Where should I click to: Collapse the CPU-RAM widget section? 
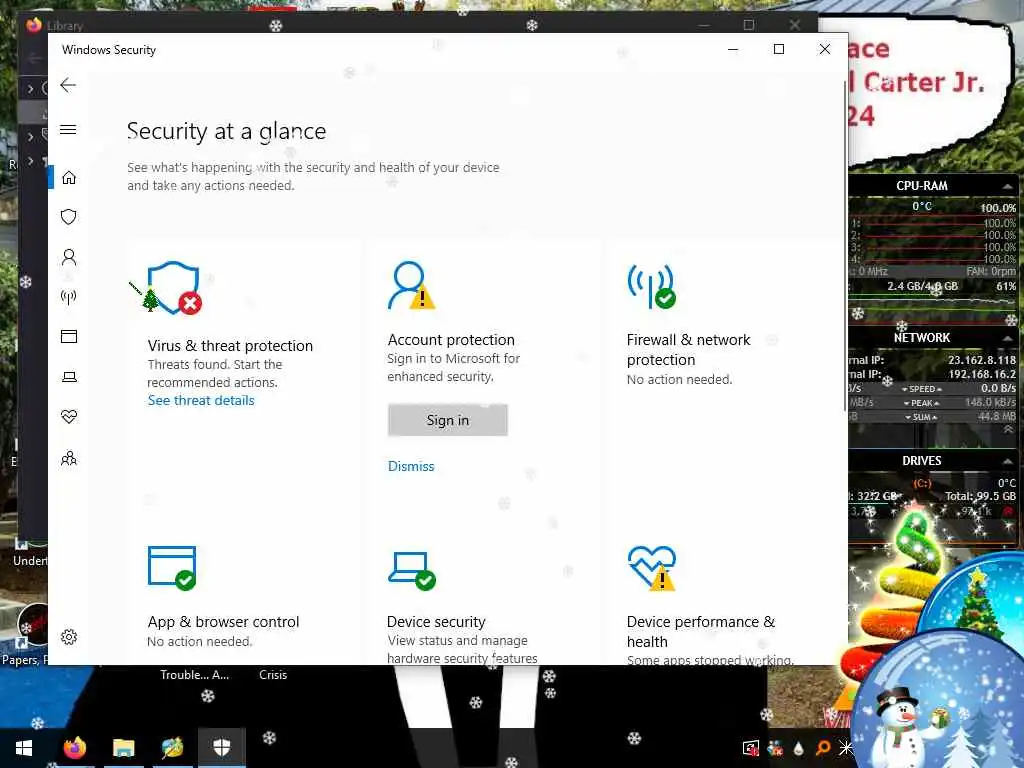pos(1007,186)
